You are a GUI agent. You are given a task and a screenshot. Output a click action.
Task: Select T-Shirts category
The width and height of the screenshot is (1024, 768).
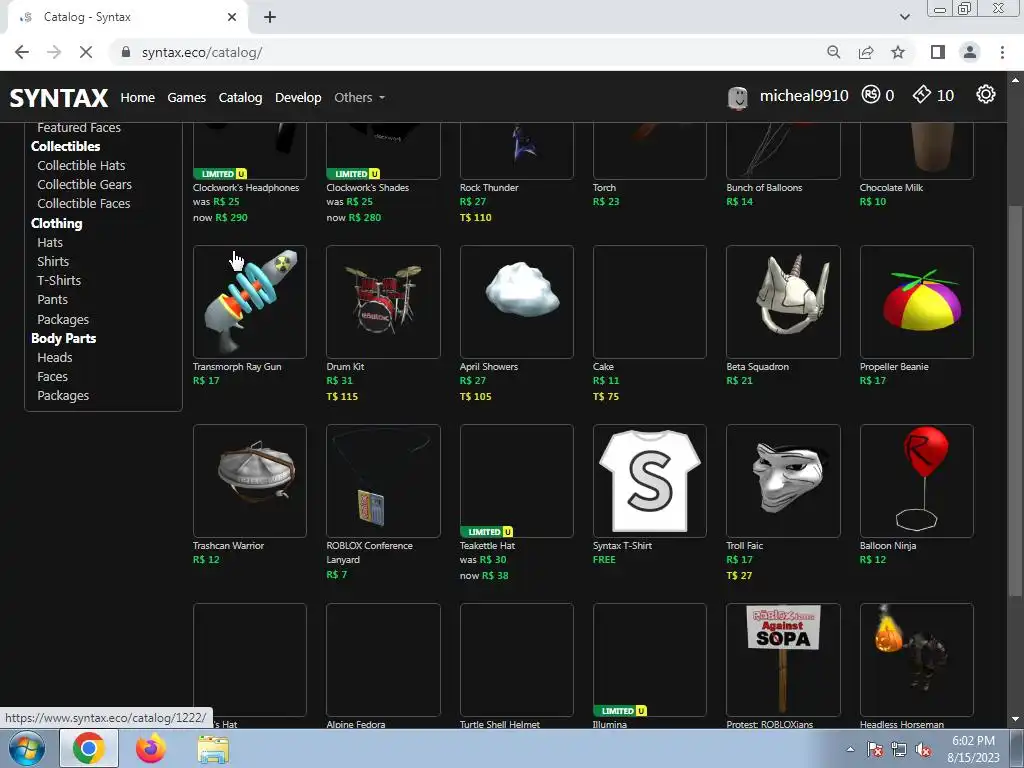pos(59,280)
